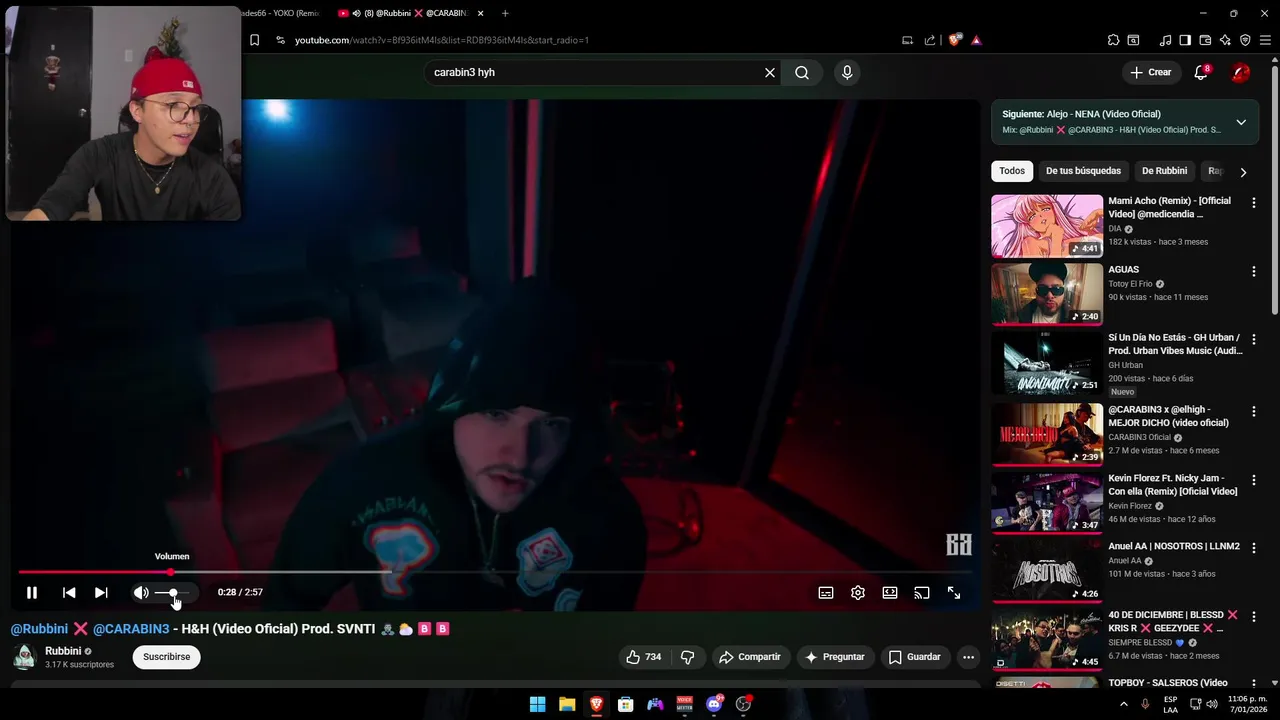Open options for Anuel AA NOSOTROS
Screen dimensions: 1280x720
[x=1253, y=548]
